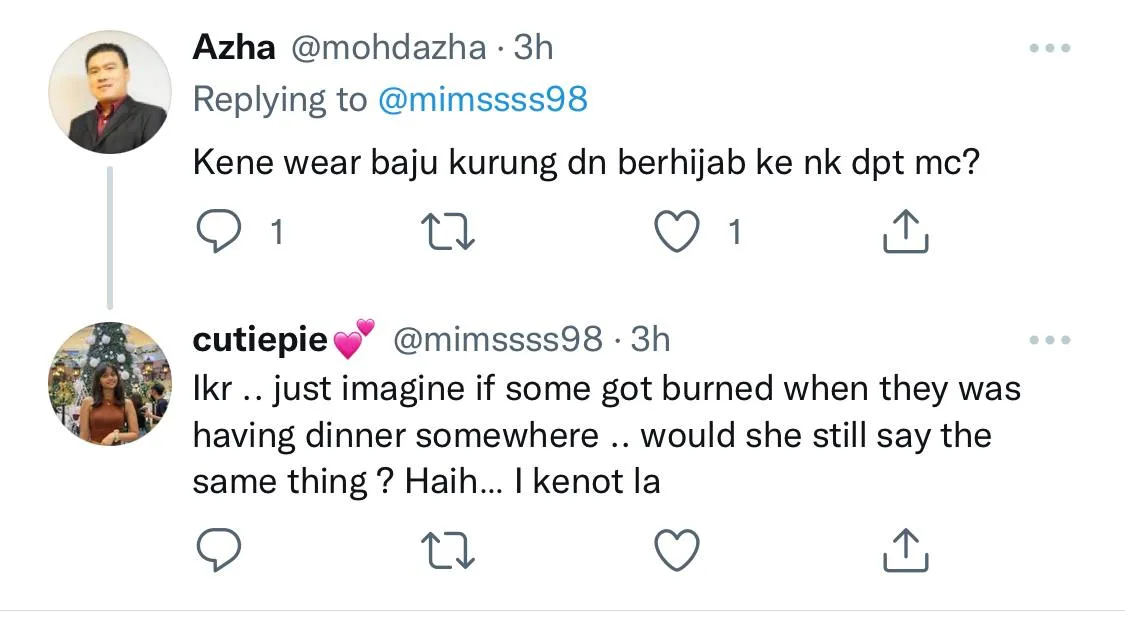Screen dimensions: 1125x620
Task: Share cutiepie's tweet
Action: [907, 548]
